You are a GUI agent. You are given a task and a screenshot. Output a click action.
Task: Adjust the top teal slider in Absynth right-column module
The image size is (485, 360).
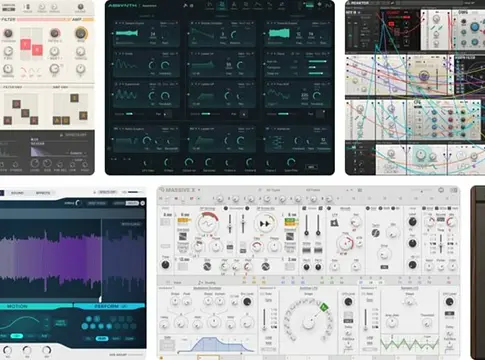click(318, 62)
